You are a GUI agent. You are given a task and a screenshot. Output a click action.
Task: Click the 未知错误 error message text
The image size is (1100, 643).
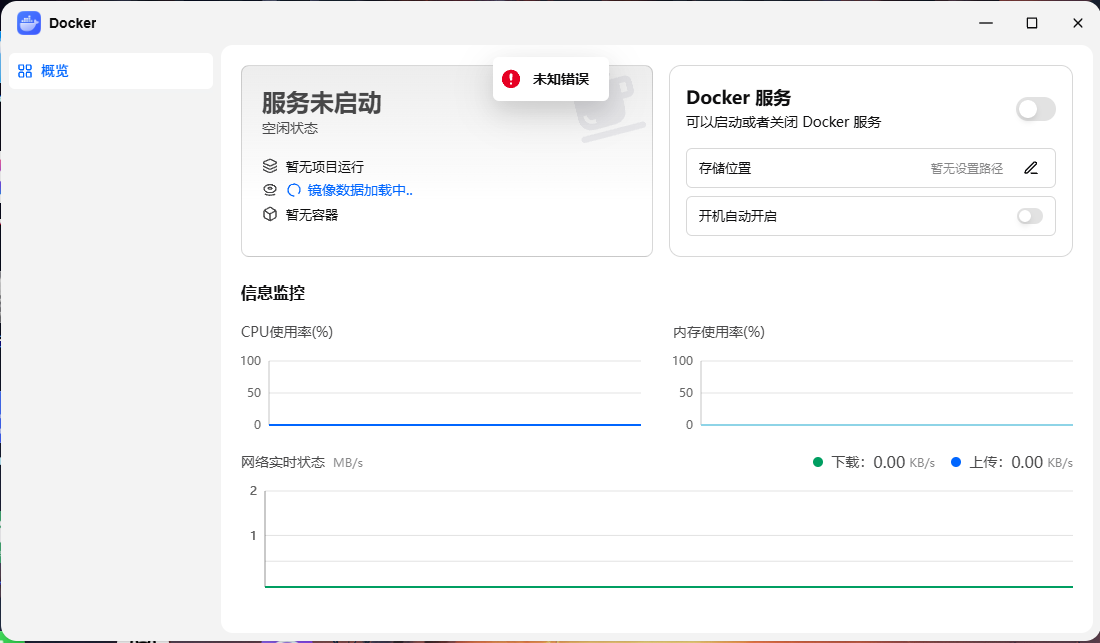(x=561, y=79)
